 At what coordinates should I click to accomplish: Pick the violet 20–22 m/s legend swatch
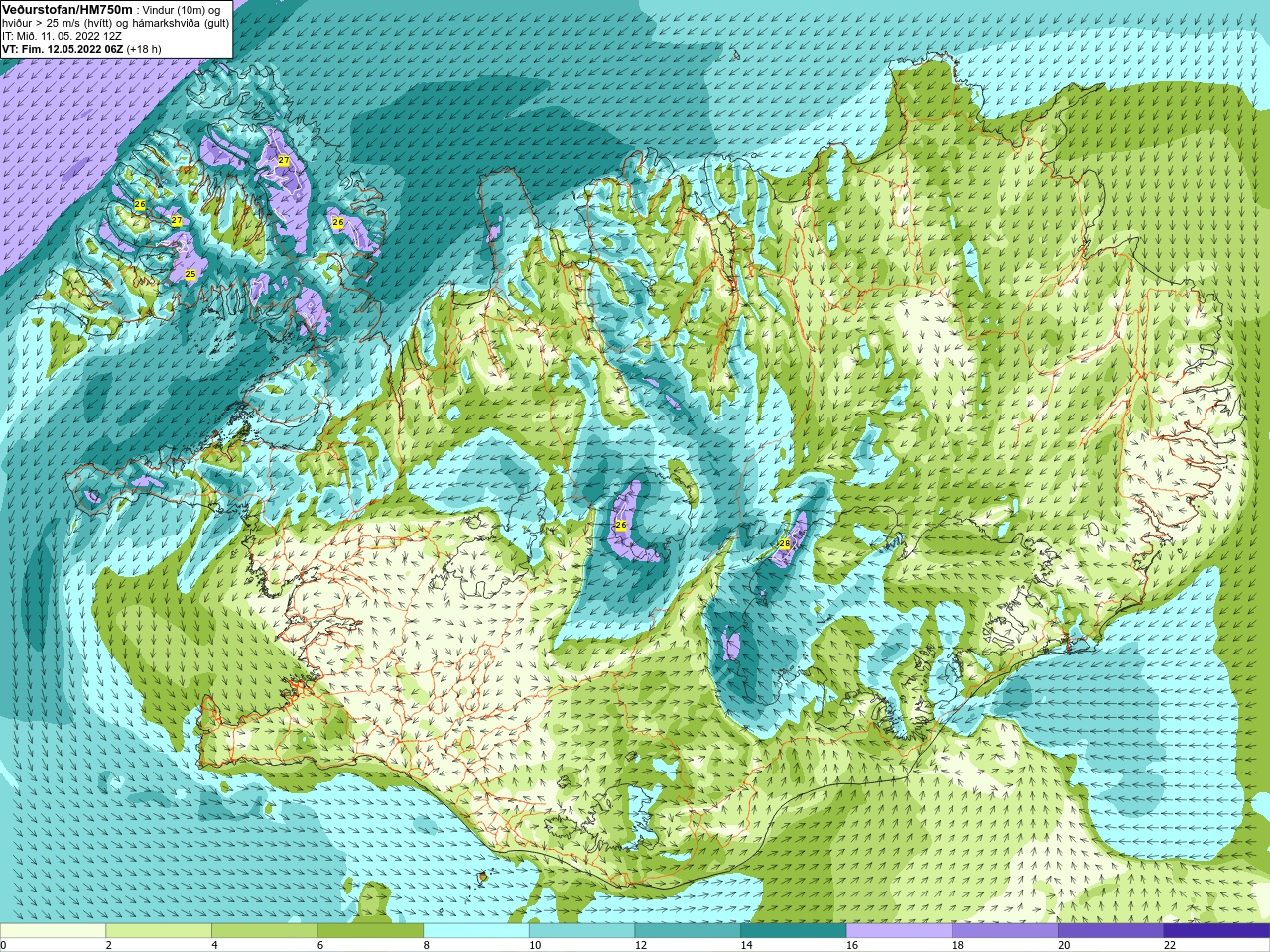(x=1111, y=931)
